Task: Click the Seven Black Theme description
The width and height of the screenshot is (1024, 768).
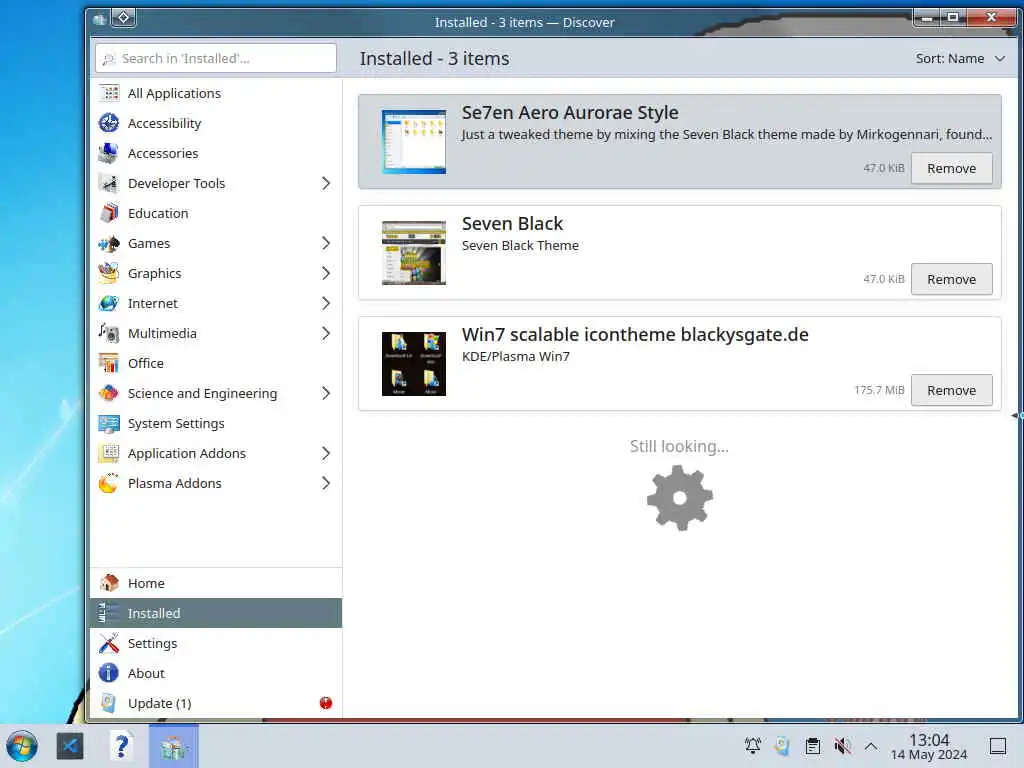Action: click(520, 246)
